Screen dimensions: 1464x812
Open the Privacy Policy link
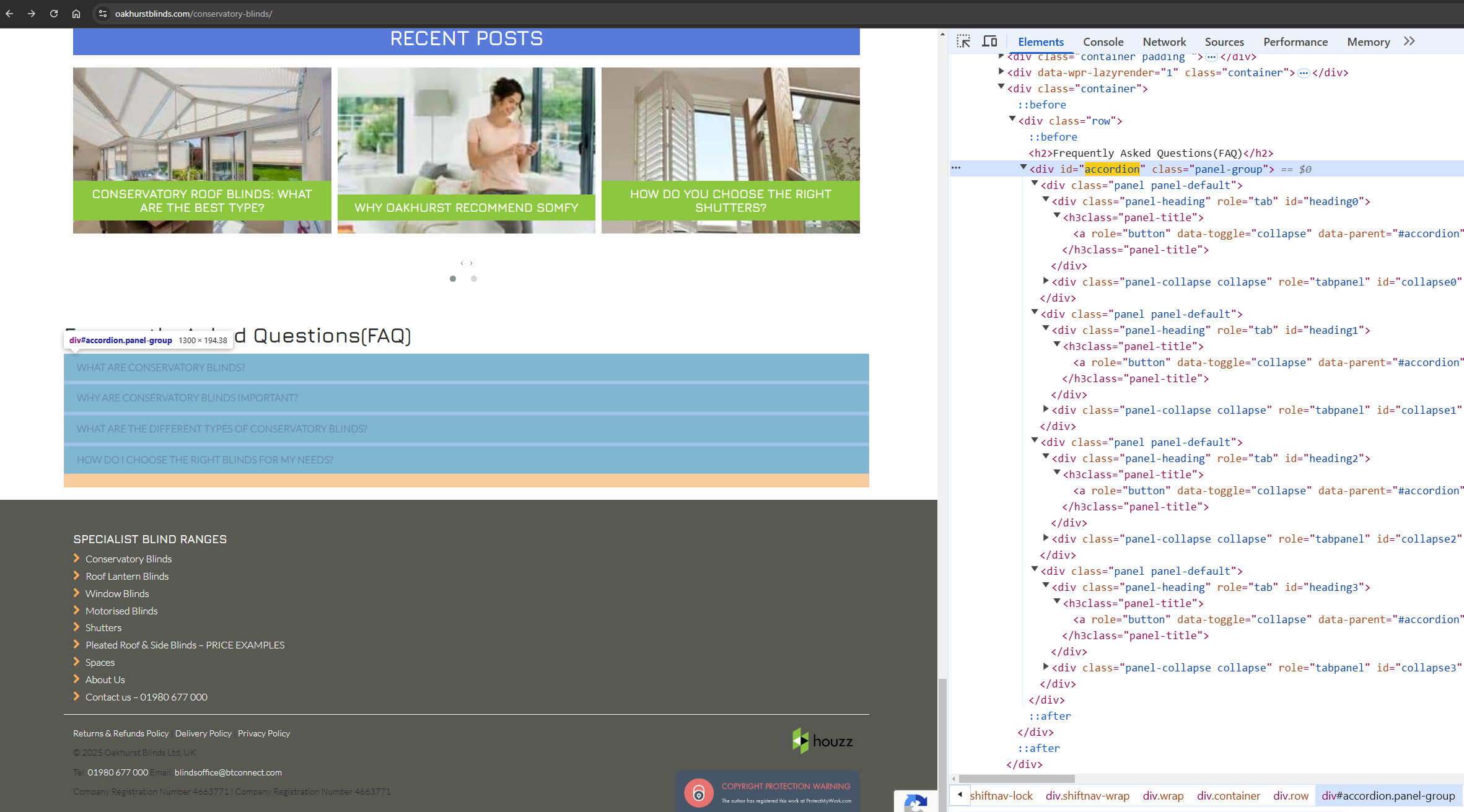[x=264, y=733]
